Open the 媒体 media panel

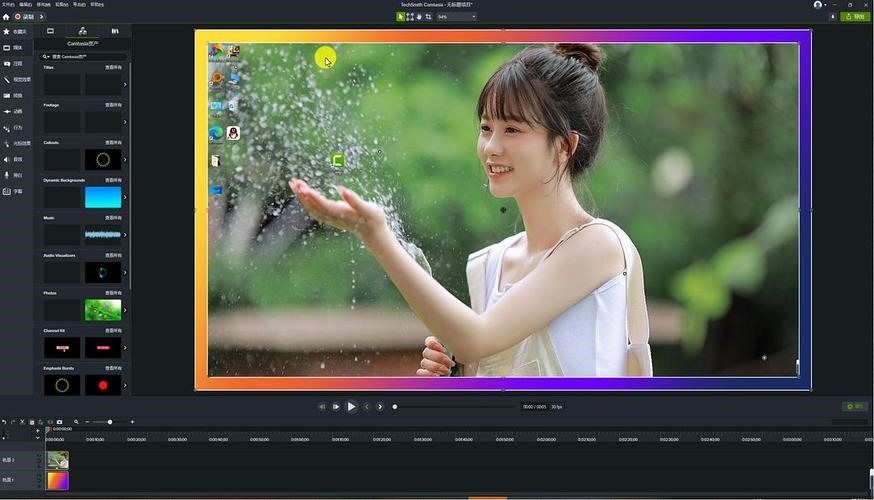[13, 48]
